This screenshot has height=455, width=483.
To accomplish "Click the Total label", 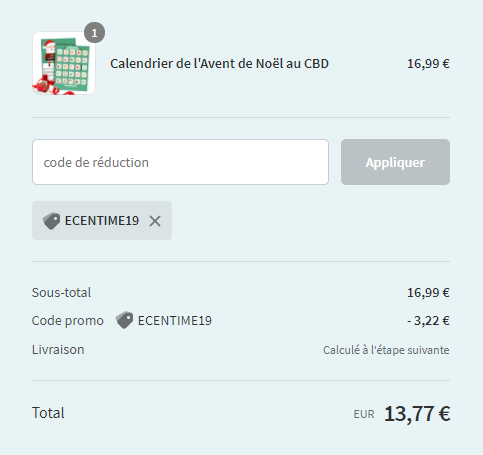I will click(x=48, y=413).
